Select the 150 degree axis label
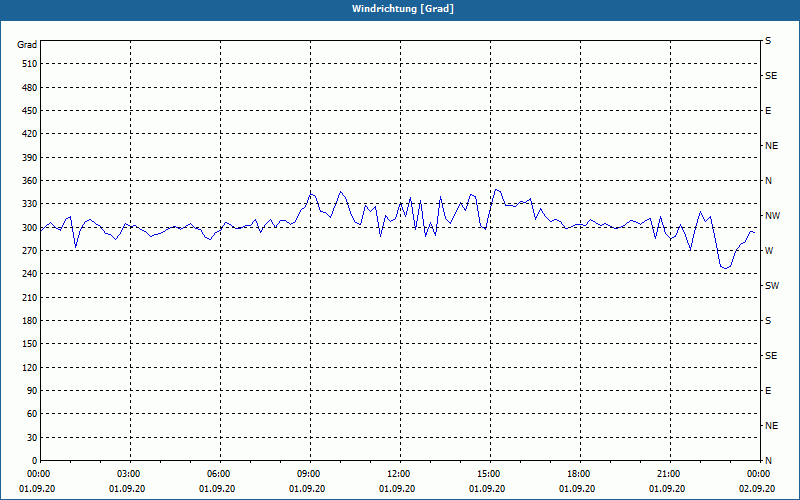This screenshot has height=500, width=800. click(x=30, y=344)
